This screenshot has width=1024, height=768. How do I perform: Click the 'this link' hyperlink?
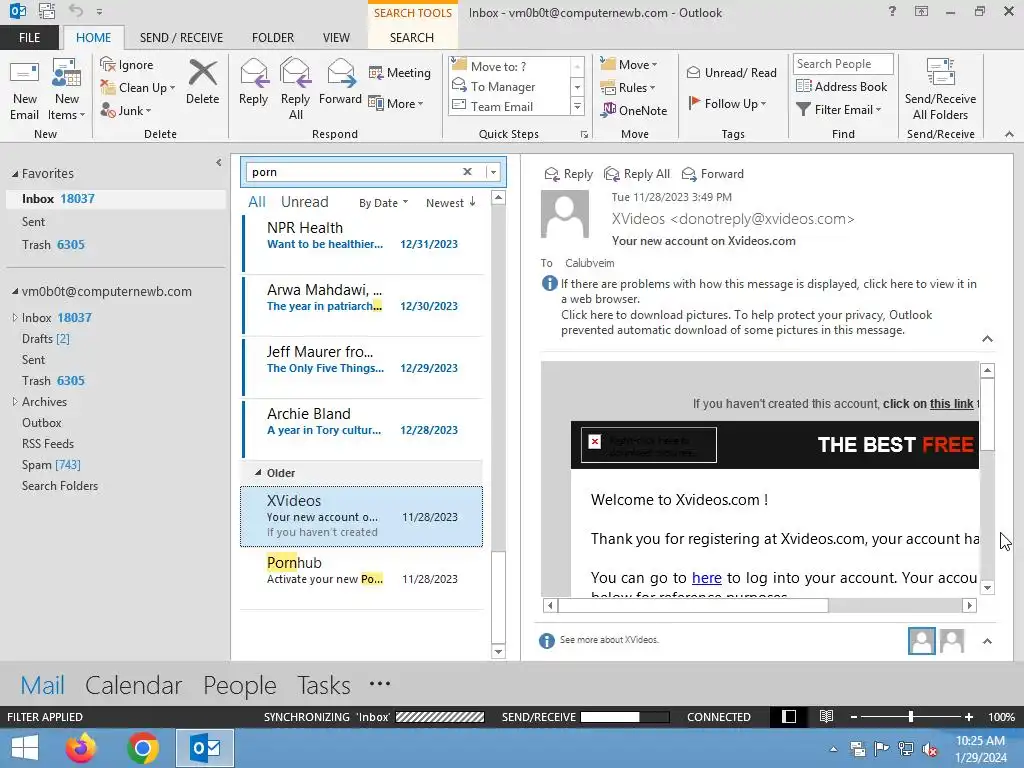952,404
